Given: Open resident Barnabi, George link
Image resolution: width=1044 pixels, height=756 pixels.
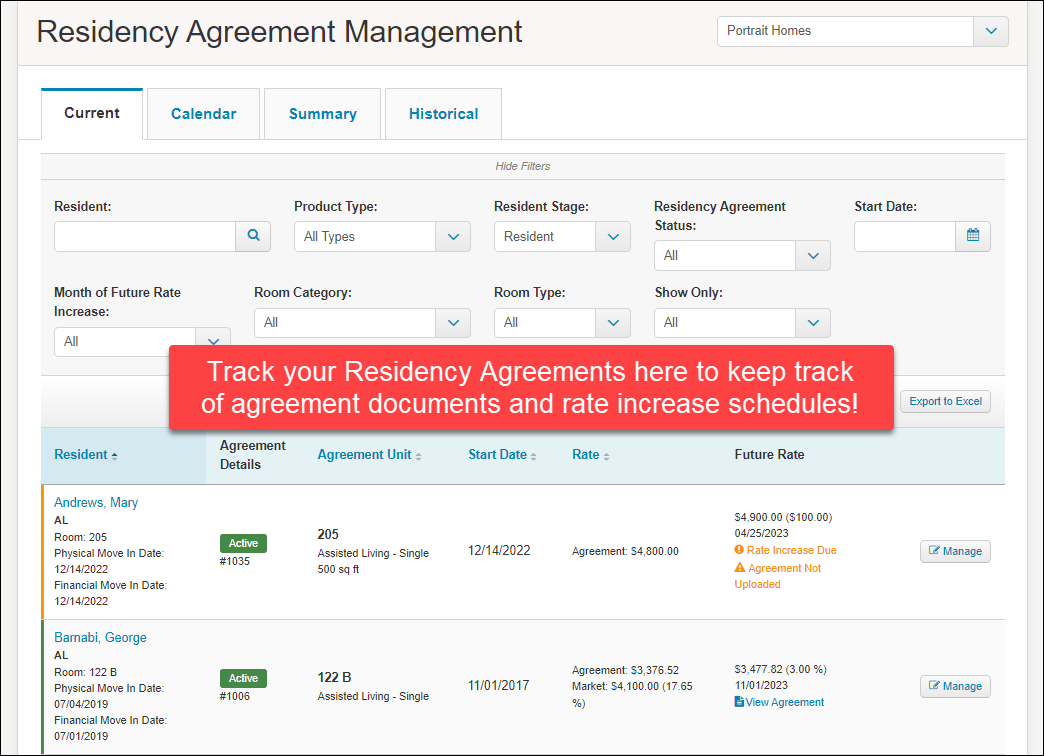Looking at the screenshot, I should 100,637.
